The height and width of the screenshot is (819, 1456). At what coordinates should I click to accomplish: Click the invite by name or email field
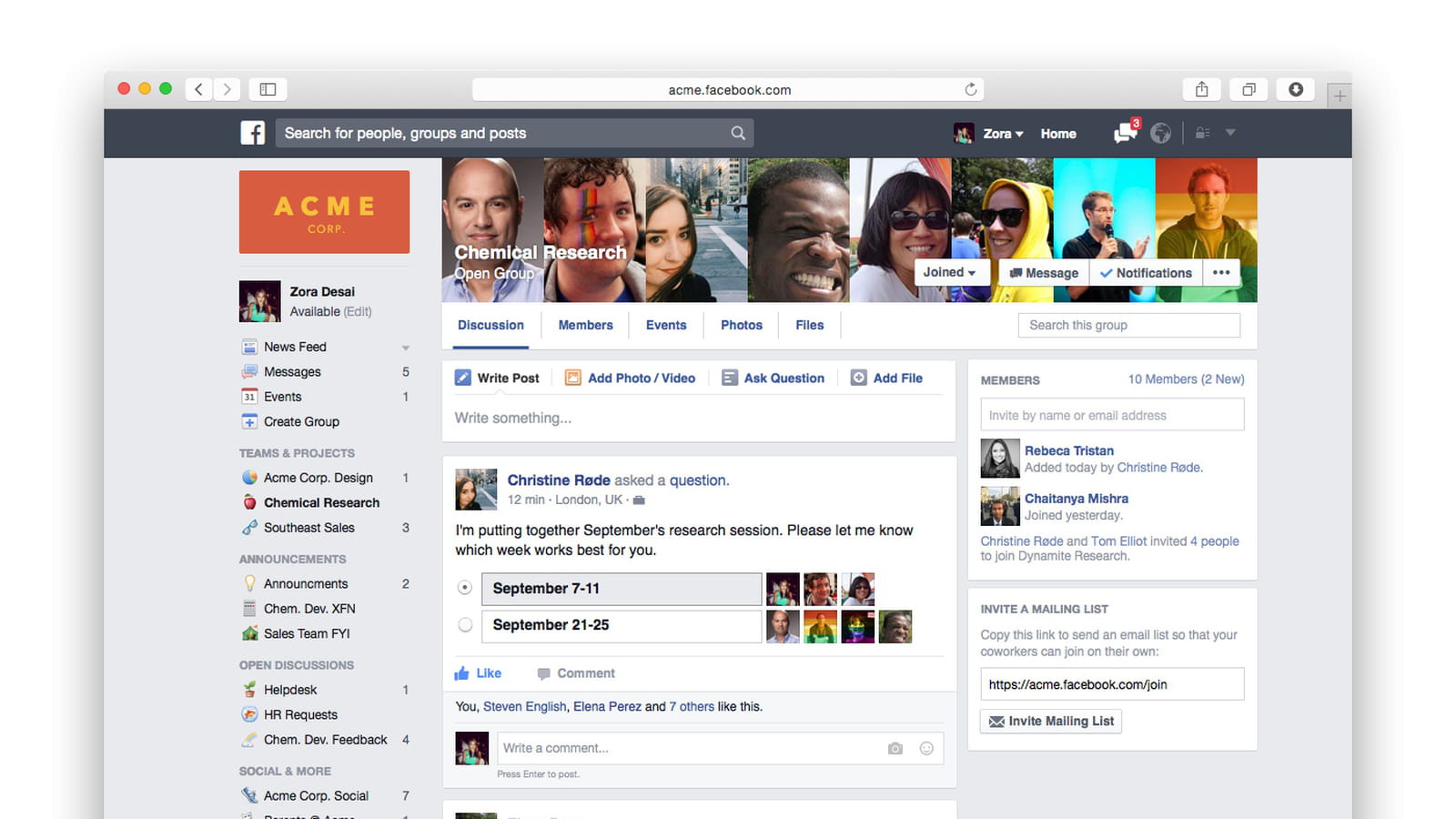pos(1112,415)
